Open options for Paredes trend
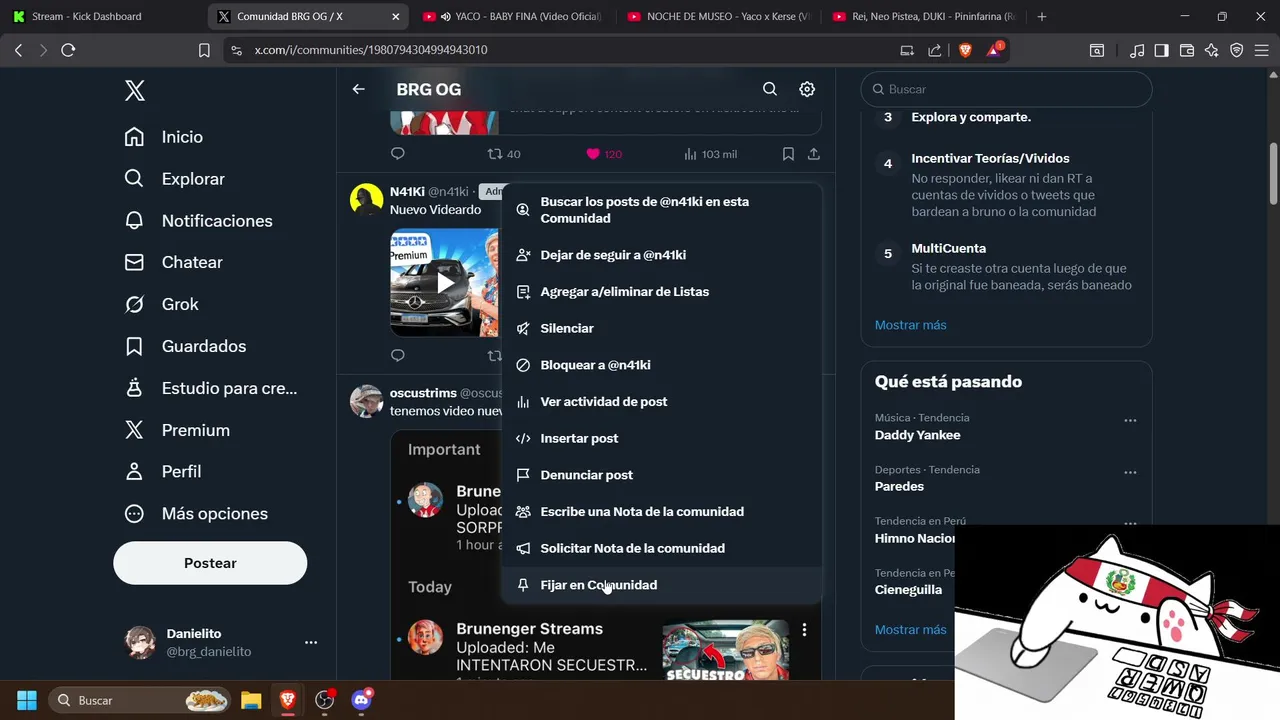1280x720 pixels. point(1130,473)
